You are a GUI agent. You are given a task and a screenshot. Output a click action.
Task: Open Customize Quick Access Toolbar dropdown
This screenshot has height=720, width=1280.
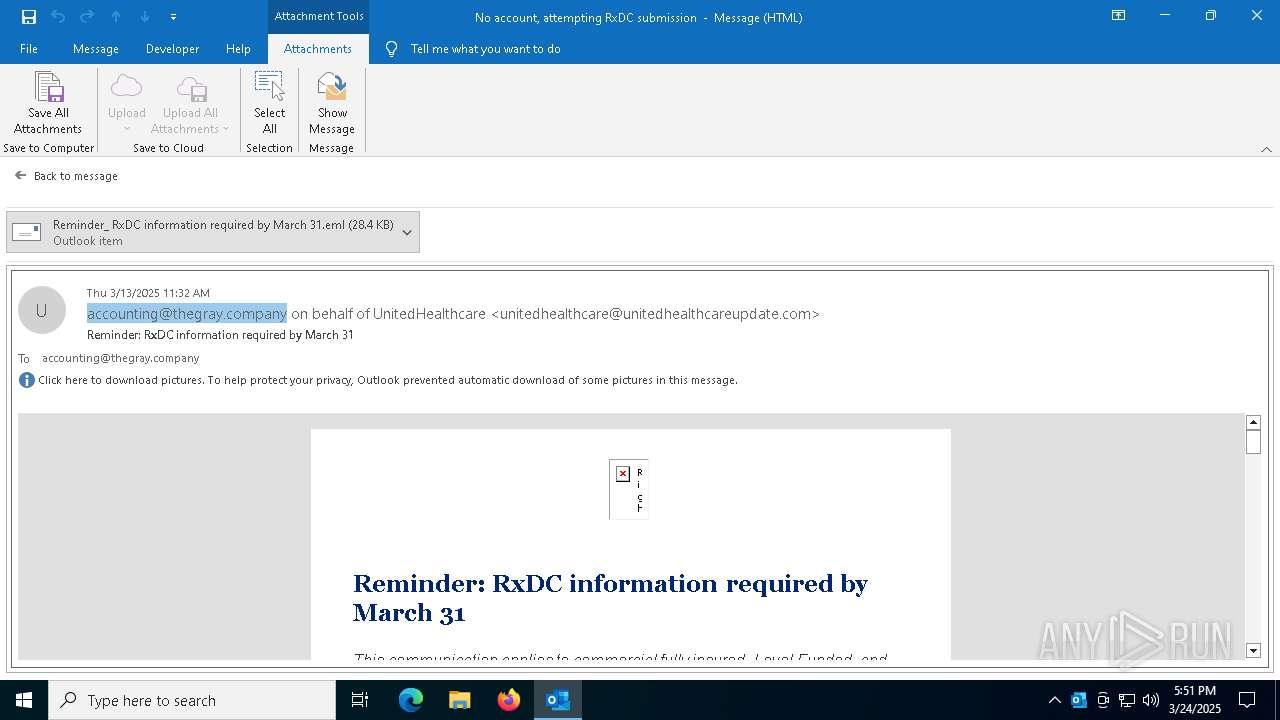click(x=173, y=17)
